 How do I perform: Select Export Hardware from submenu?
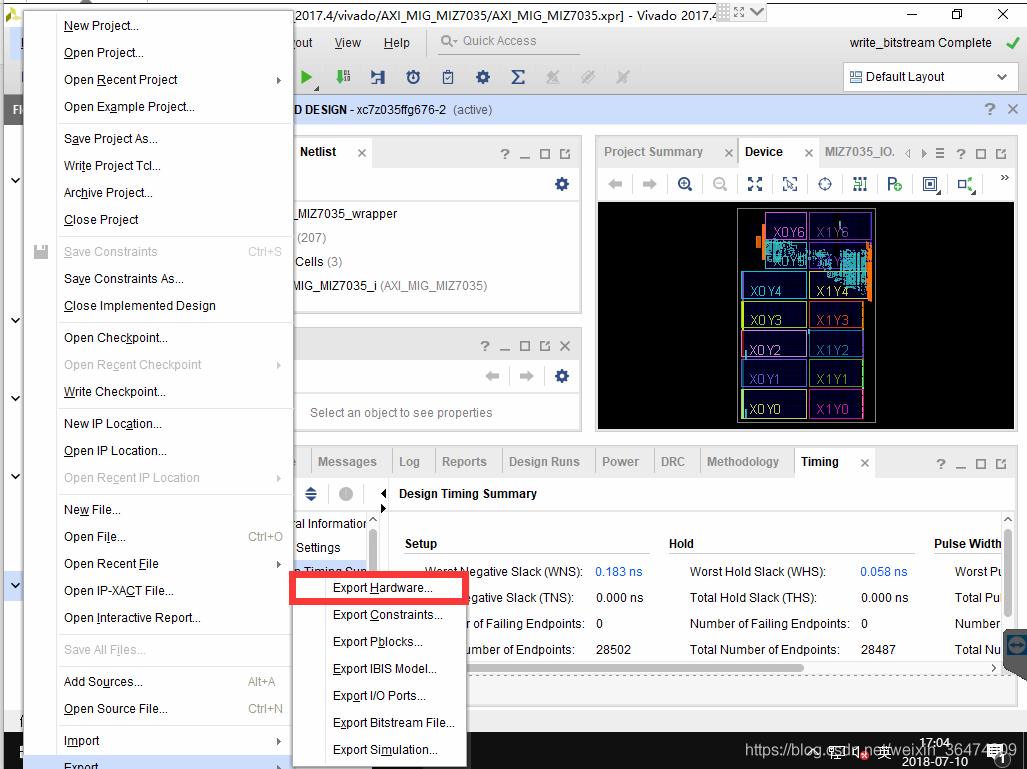[x=382, y=588]
